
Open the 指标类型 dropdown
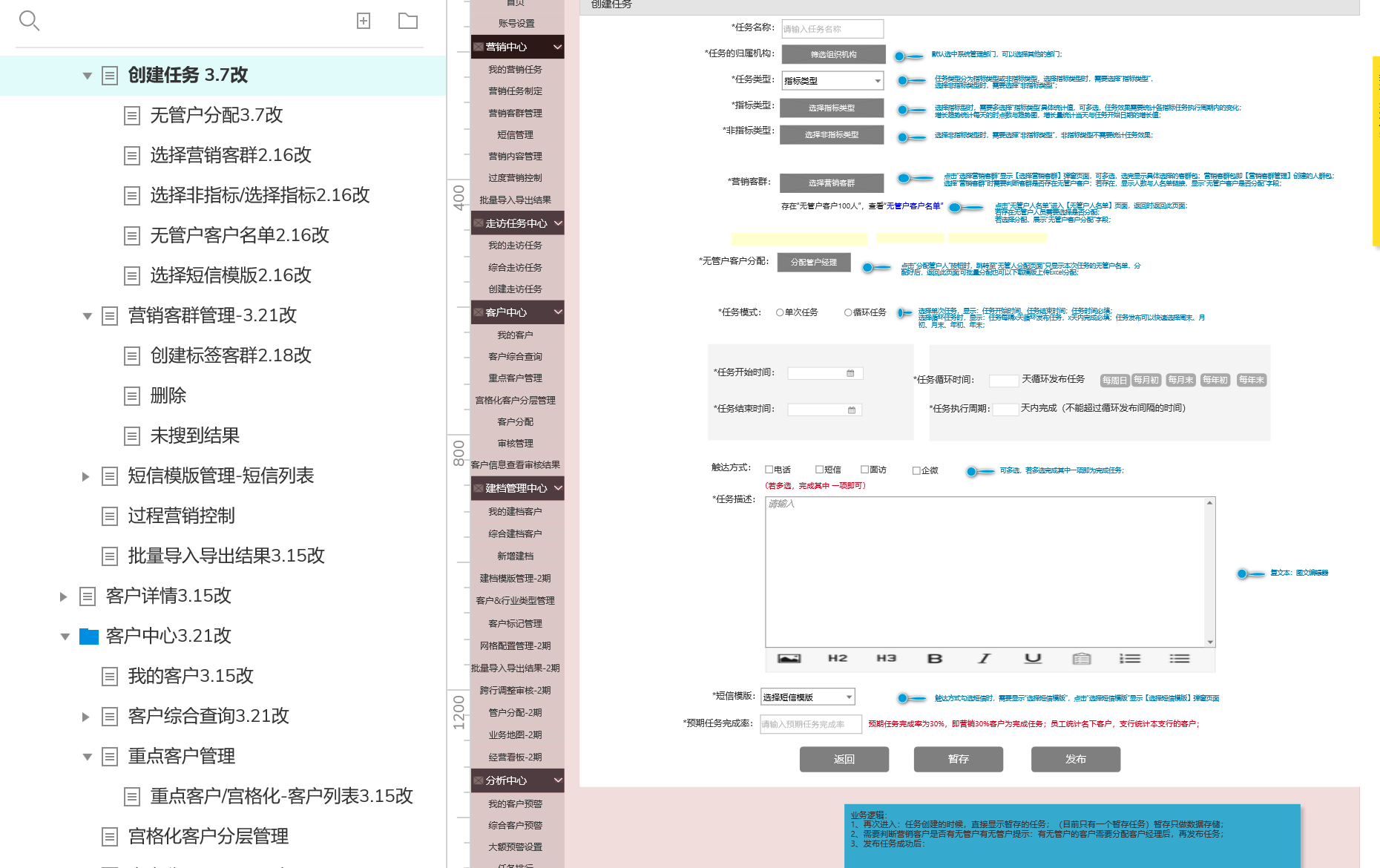(832, 80)
